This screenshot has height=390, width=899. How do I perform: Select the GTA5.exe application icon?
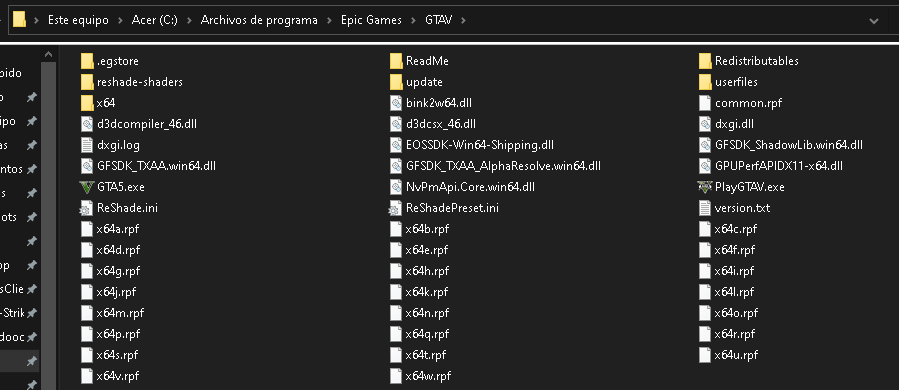87,187
